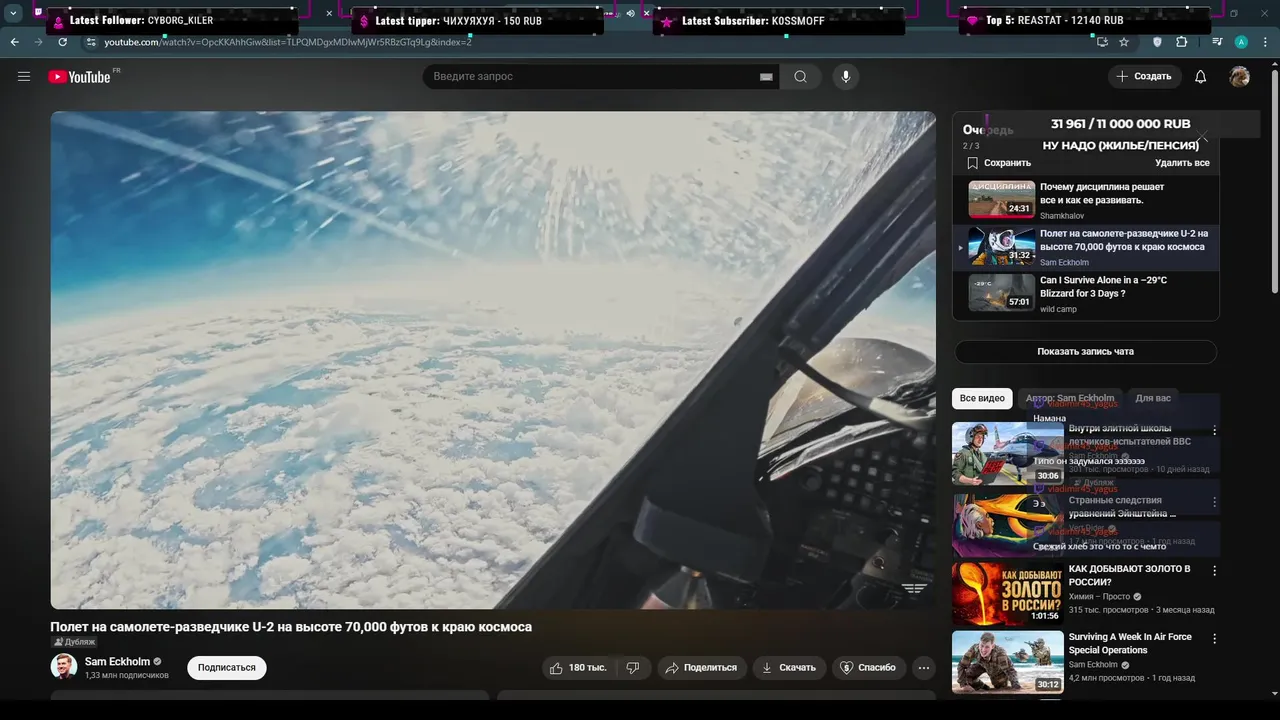Click Удалить все in the queue

pyautogui.click(x=1182, y=163)
